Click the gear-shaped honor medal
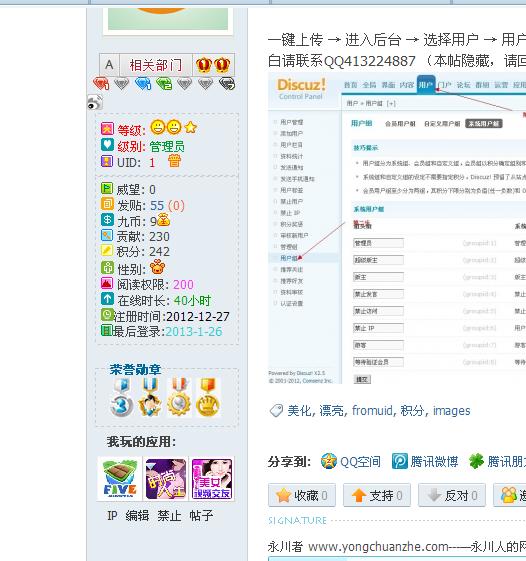The image size is (526, 561). pyautogui.click(x=179, y=397)
